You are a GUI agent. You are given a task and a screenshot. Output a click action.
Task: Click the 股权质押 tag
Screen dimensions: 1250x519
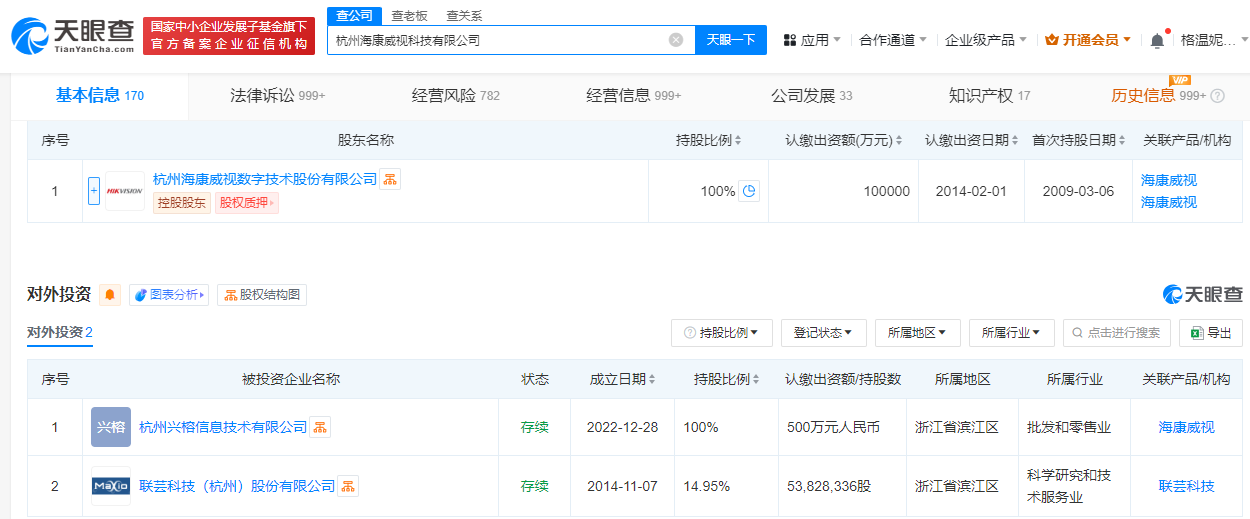pos(247,203)
